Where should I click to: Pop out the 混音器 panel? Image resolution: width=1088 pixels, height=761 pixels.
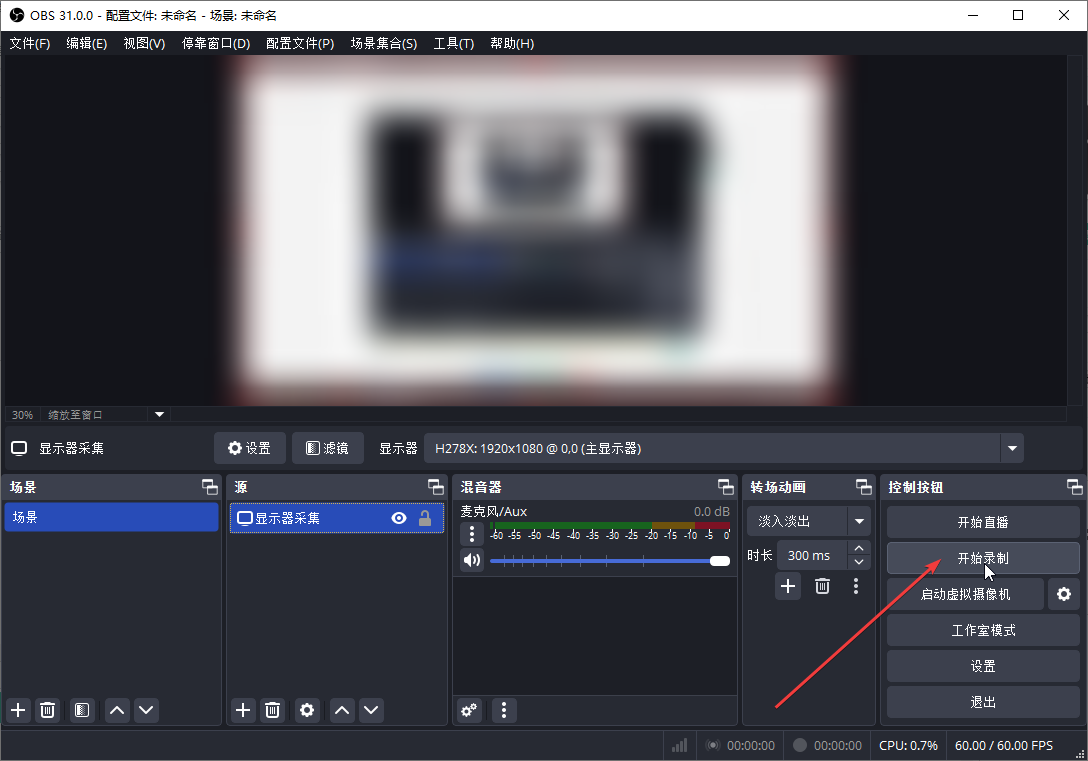(x=726, y=487)
